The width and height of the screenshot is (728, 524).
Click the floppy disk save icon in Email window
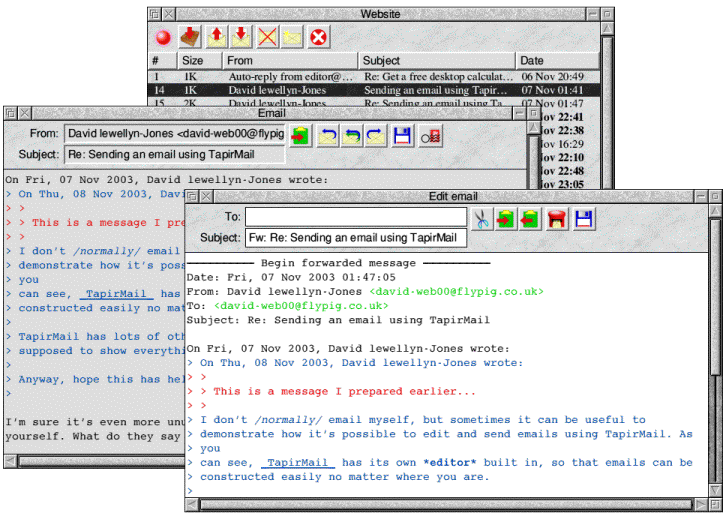(402, 136)
